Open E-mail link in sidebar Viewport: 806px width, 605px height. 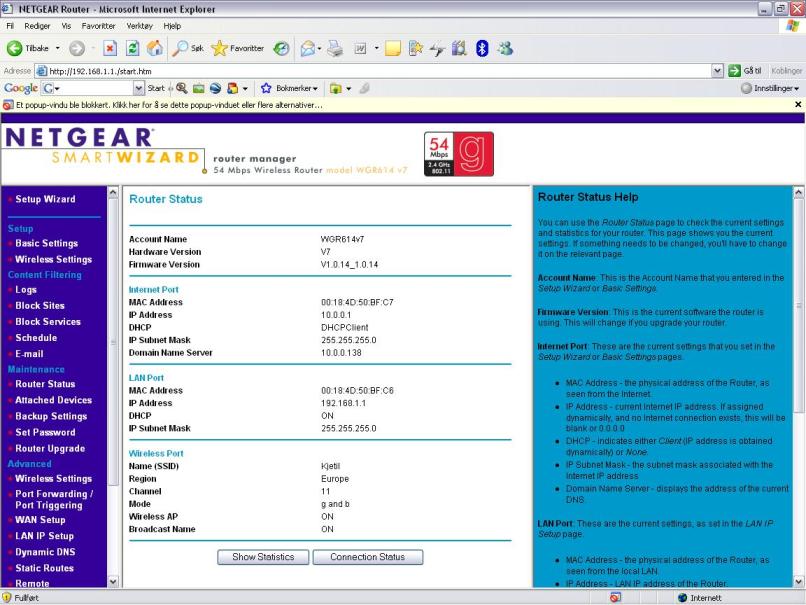29,354
